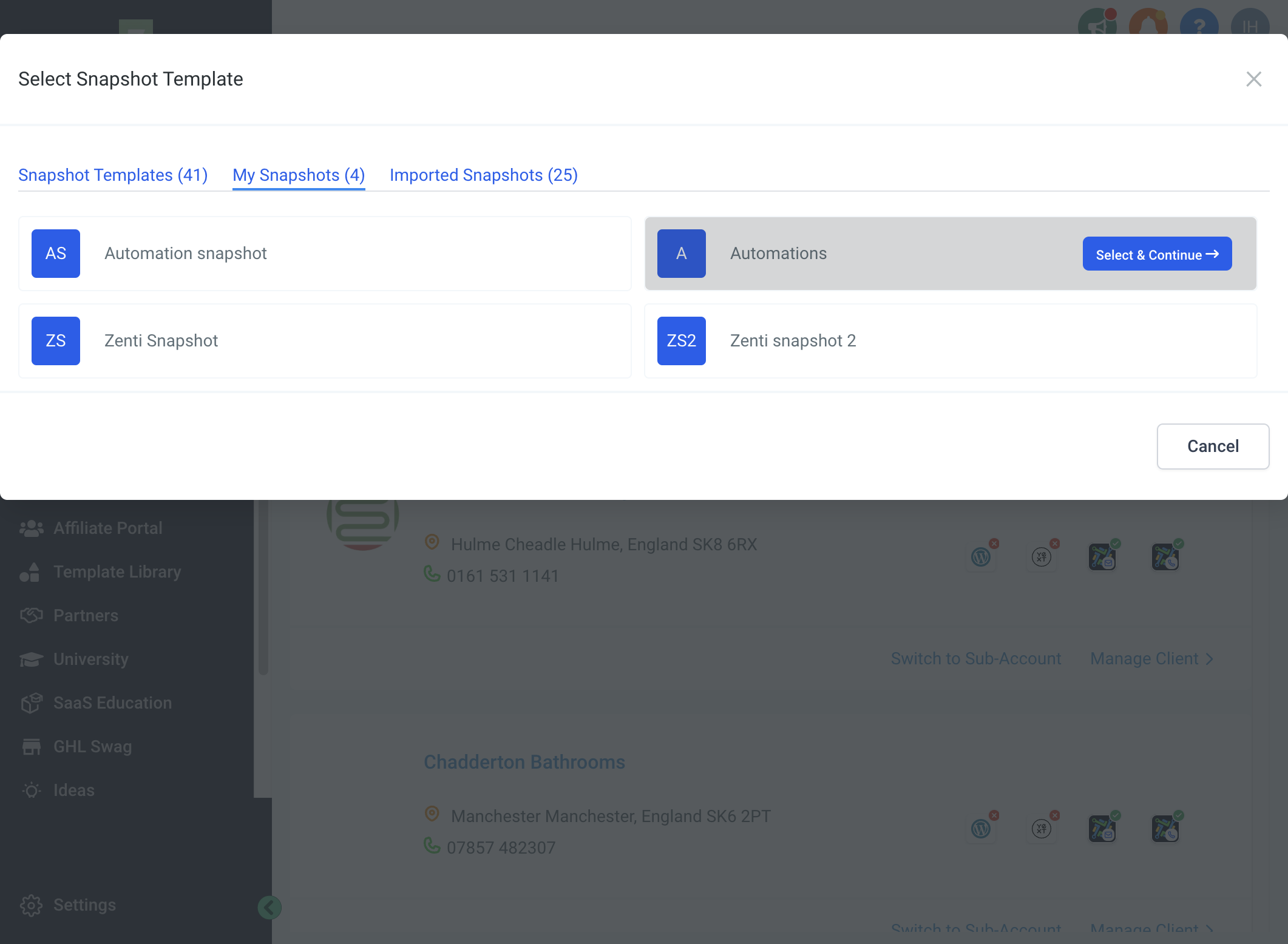This screenshot has height=944, width=1288.
Task: Click Switch to Sub-Account above Chadderton Bathrooms
Action: (x=976, y=659)
